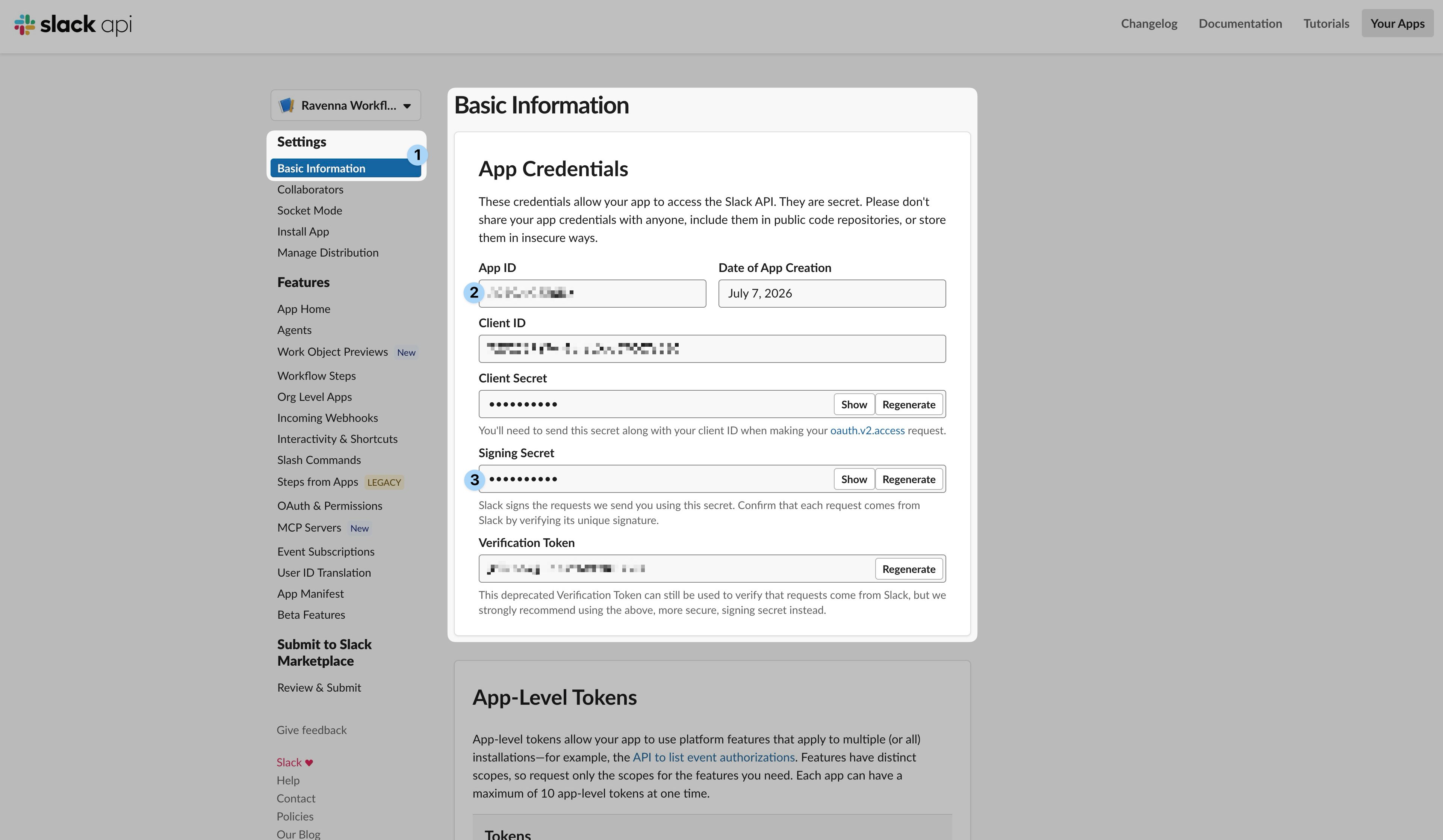Open Steps from Apps legacy page

pyautogui.click(x=318, y=482)
